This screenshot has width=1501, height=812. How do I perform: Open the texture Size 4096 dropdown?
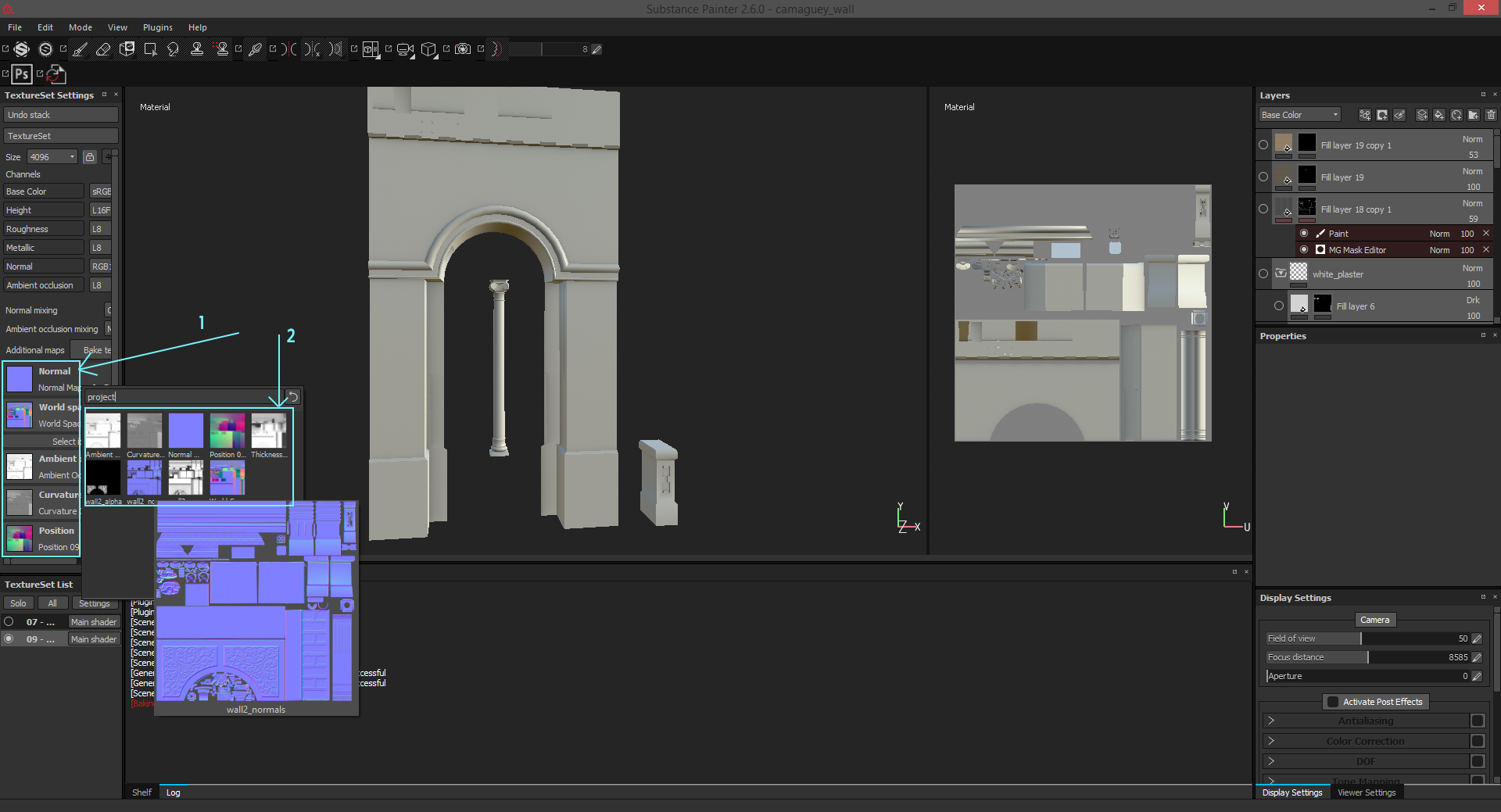[x=52, y=157]
